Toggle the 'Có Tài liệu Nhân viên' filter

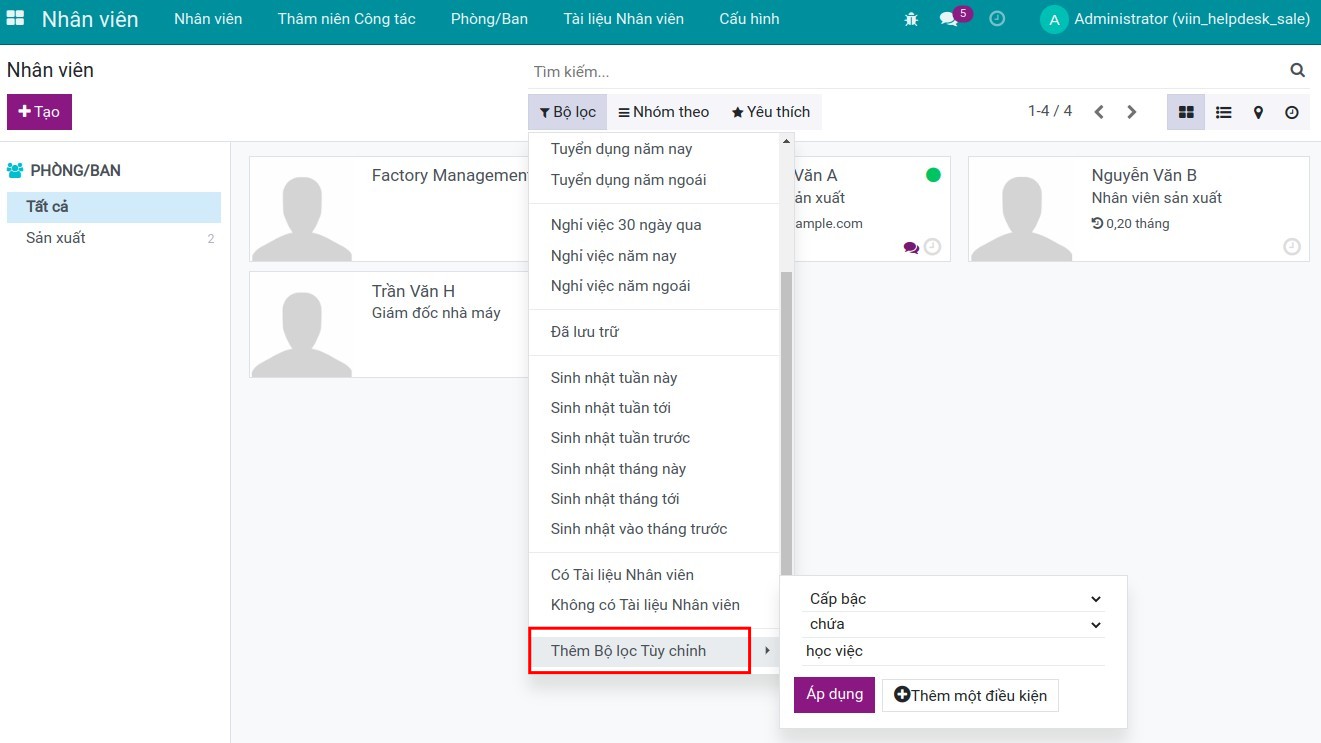point(622,575)
